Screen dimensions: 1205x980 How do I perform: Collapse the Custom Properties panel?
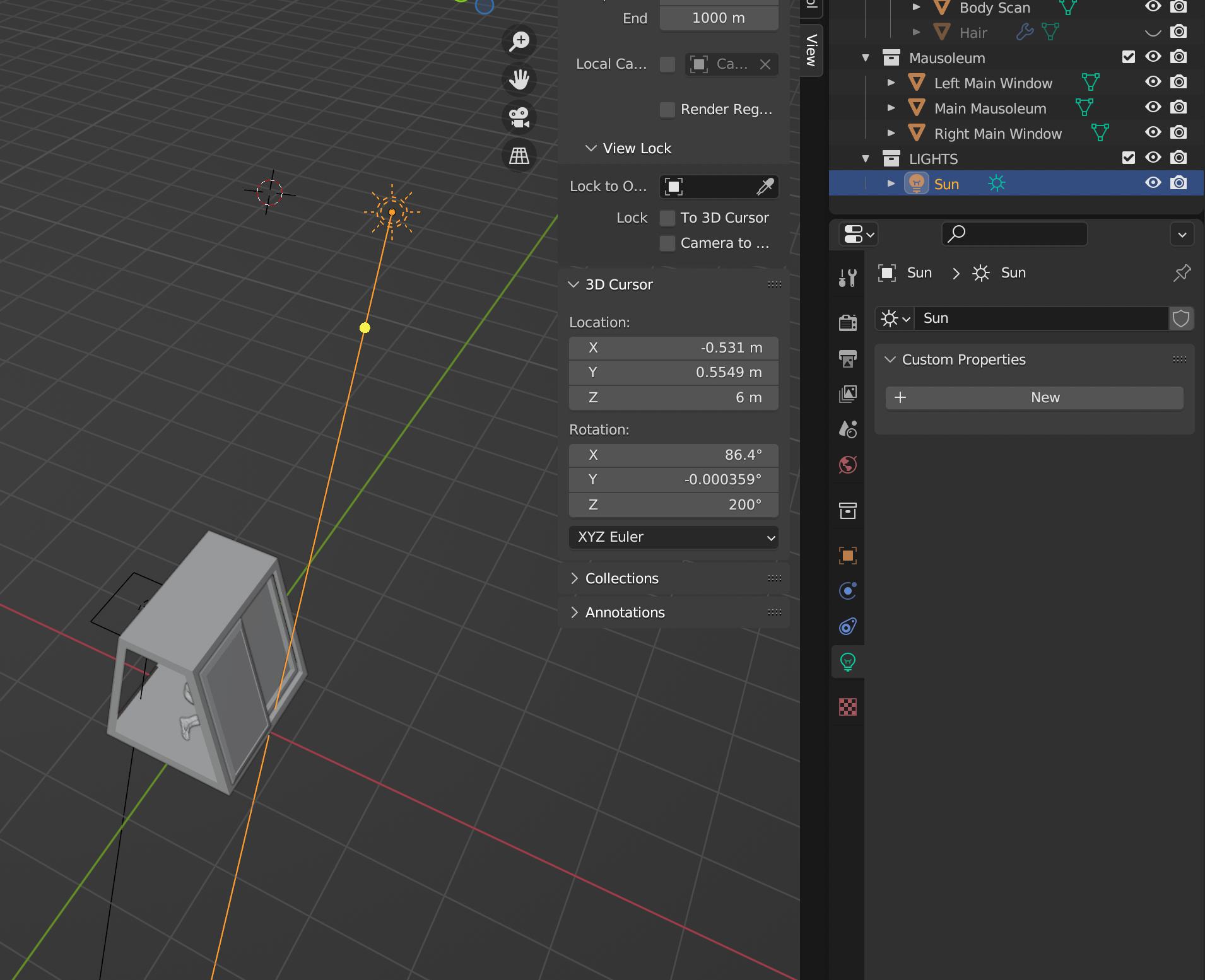[890, 359]
